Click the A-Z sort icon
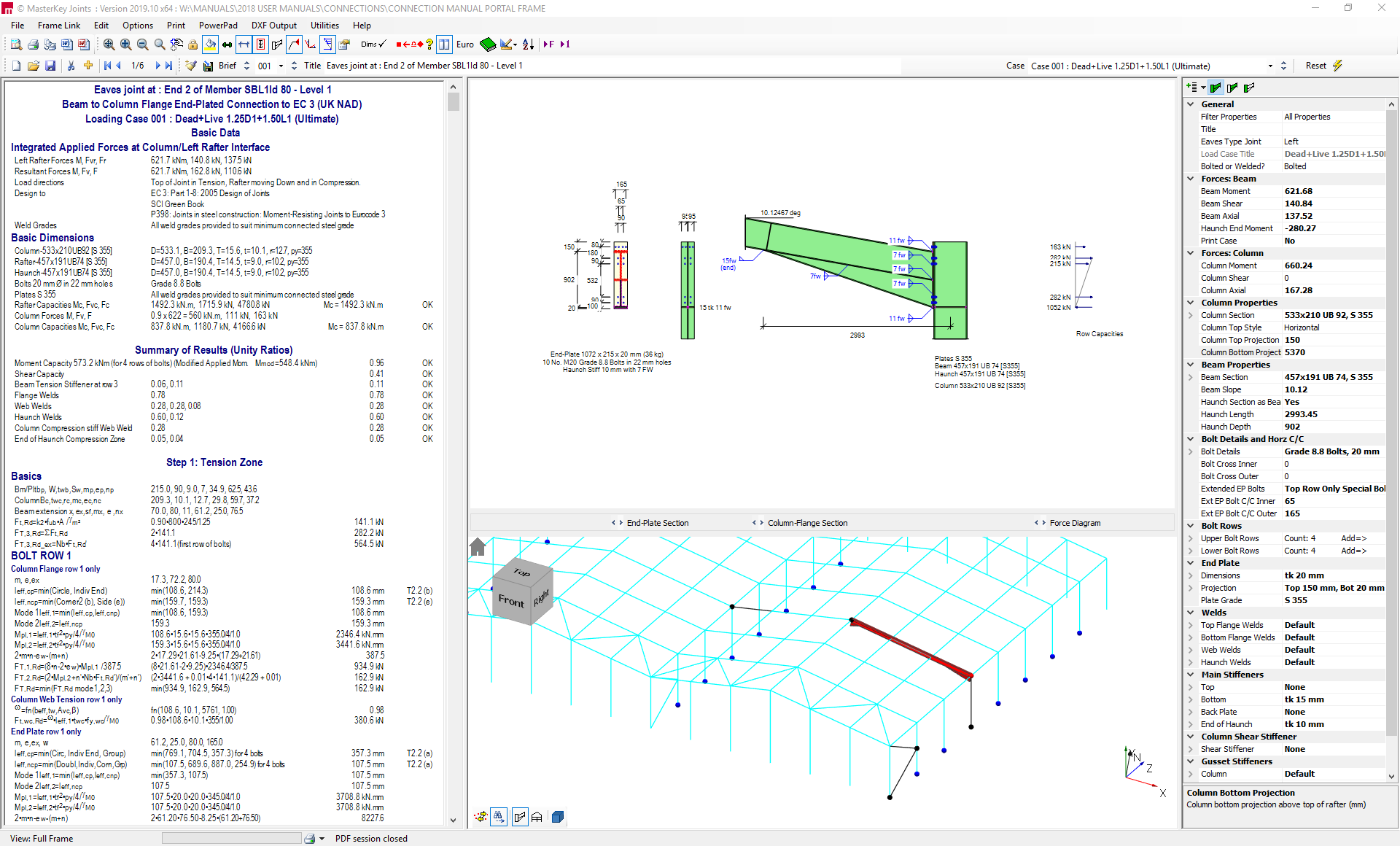The image size is (1400, 846). coord(529,44)
